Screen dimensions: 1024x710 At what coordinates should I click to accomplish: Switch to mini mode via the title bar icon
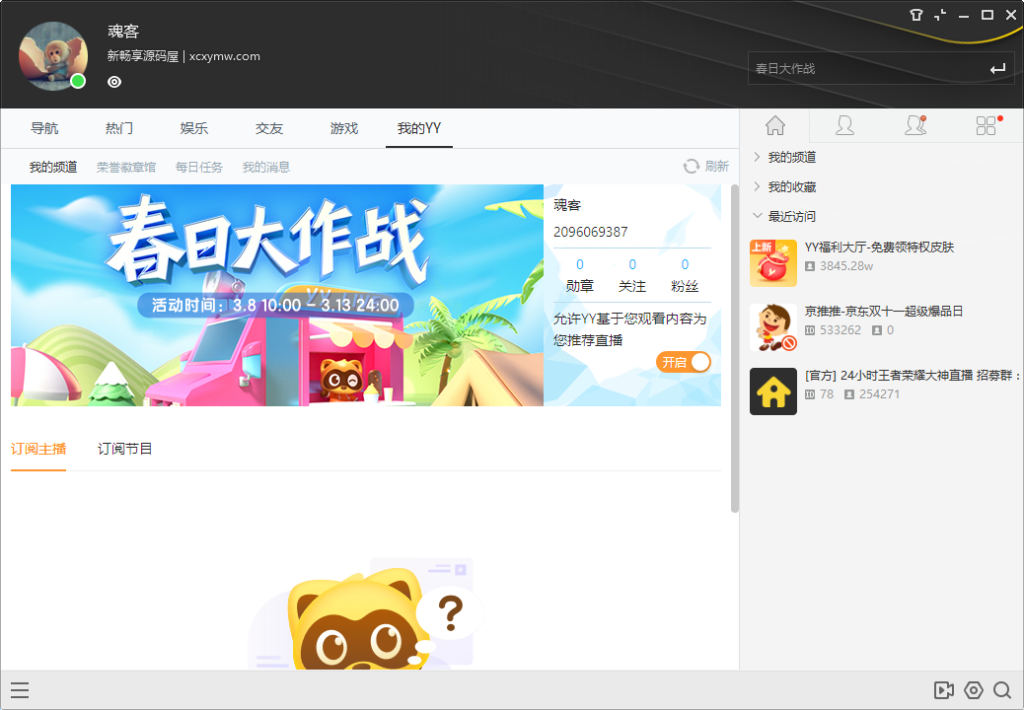[938, 15]
